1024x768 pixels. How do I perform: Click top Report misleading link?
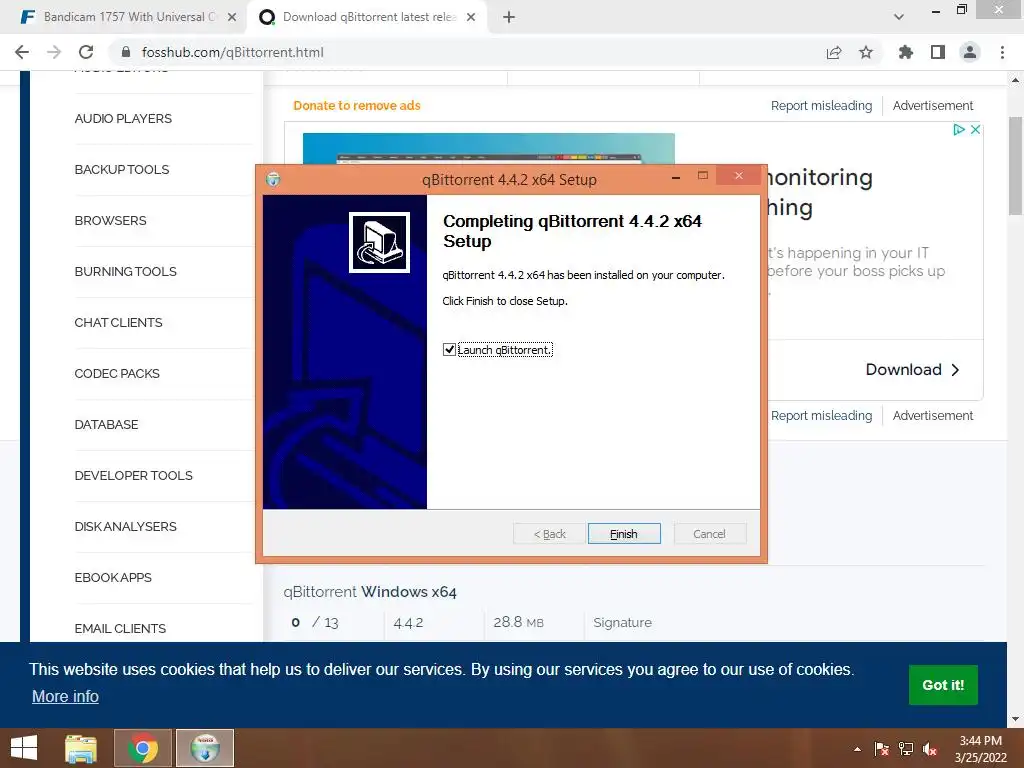tap(821, 105)
